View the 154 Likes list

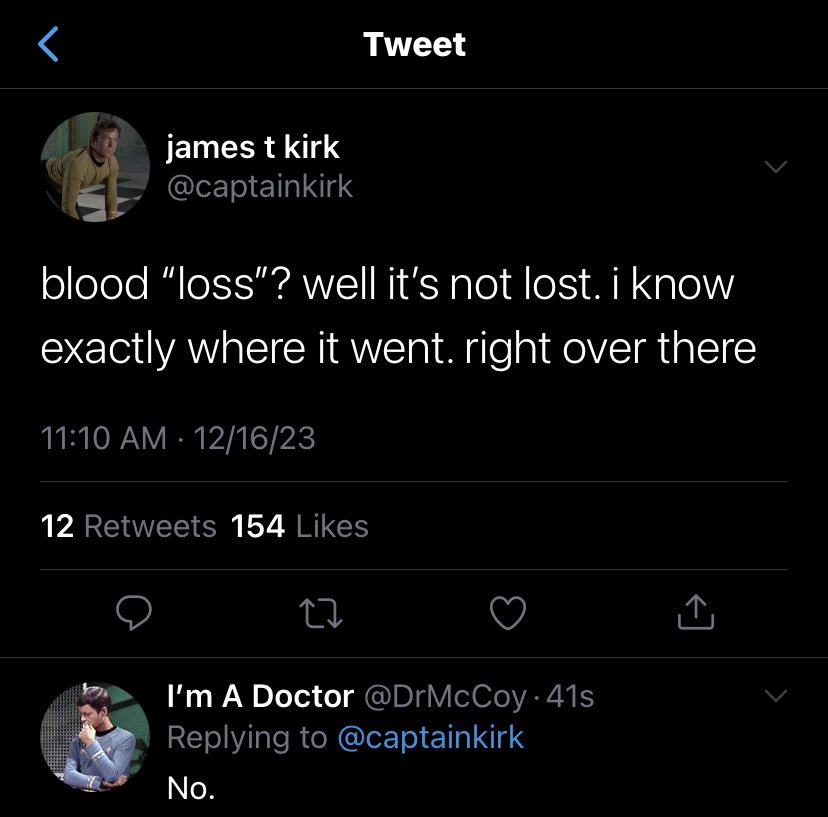click(x=299, y=526)
